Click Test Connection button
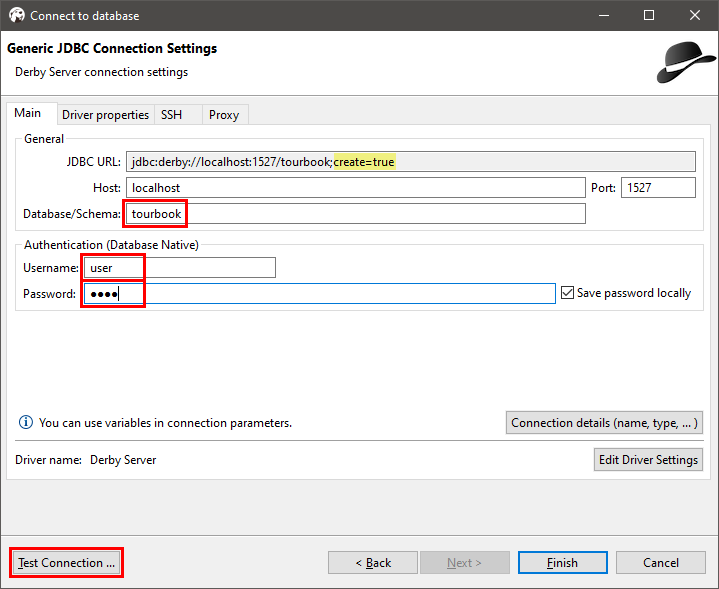 click(x=66, y=563)
